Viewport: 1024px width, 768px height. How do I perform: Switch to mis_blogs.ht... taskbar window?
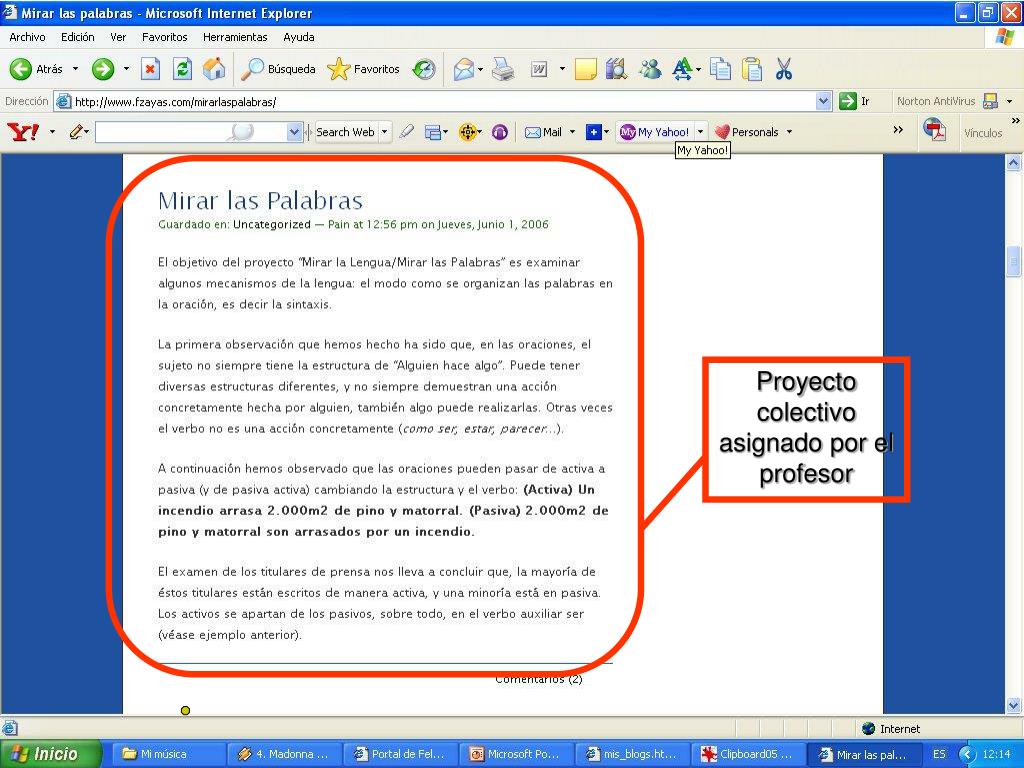[x=632, y=754]
